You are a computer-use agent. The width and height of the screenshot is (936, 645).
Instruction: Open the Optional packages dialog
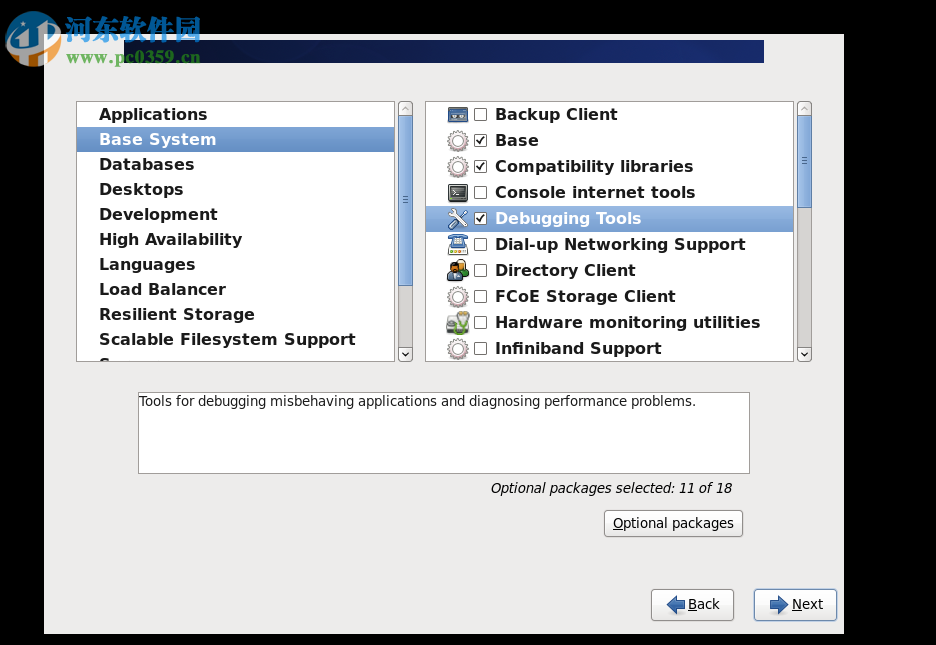(x=673, y=522)
